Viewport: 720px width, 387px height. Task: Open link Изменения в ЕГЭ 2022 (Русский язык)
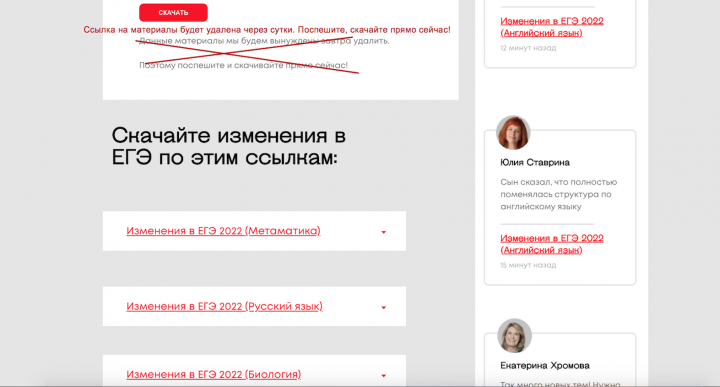click(x=224, y=306)
